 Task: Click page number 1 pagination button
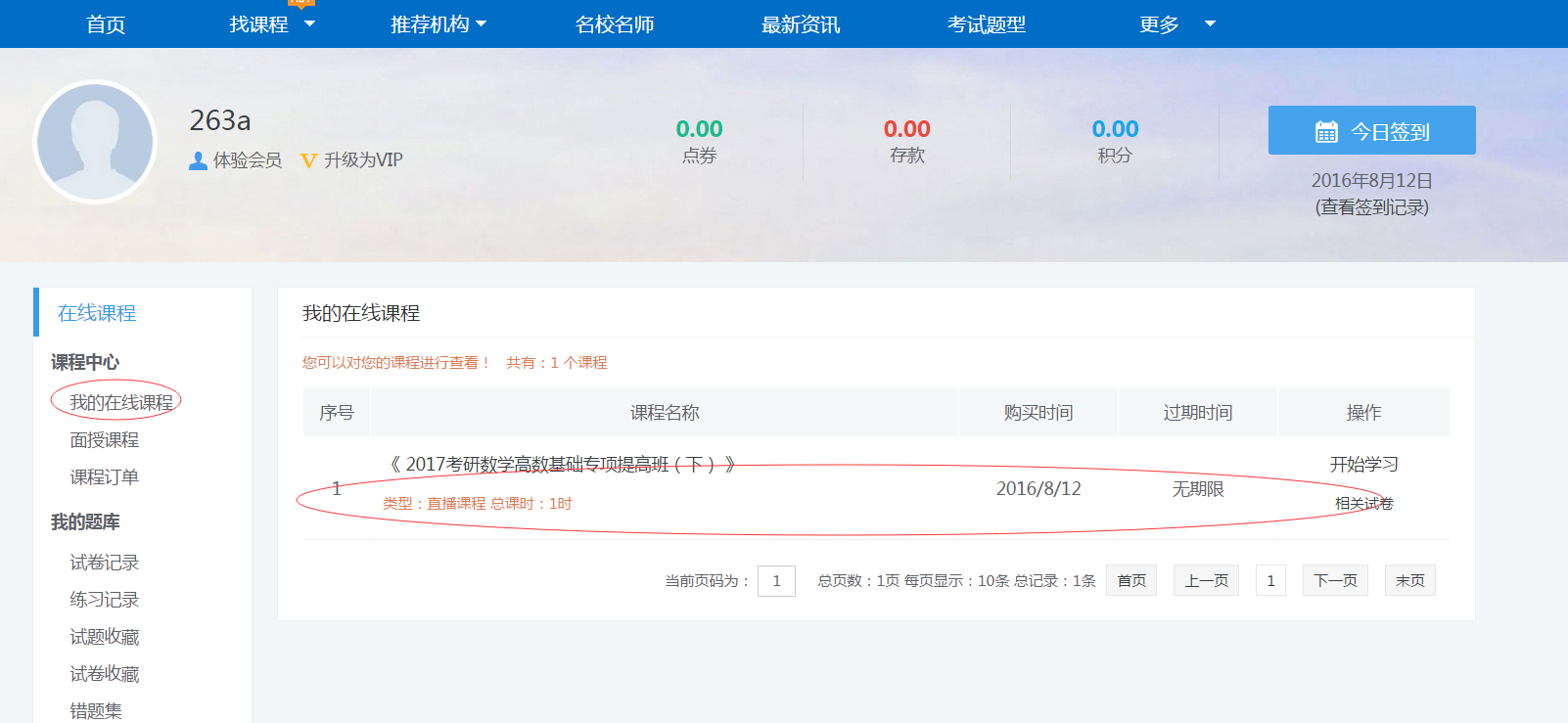(x=1270, y=580)
